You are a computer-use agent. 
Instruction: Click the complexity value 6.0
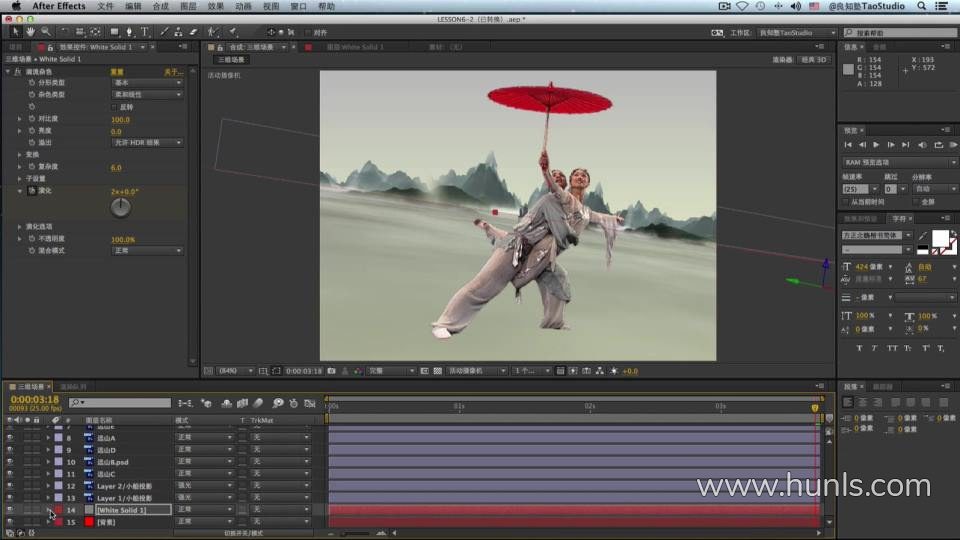coord(116,167)
